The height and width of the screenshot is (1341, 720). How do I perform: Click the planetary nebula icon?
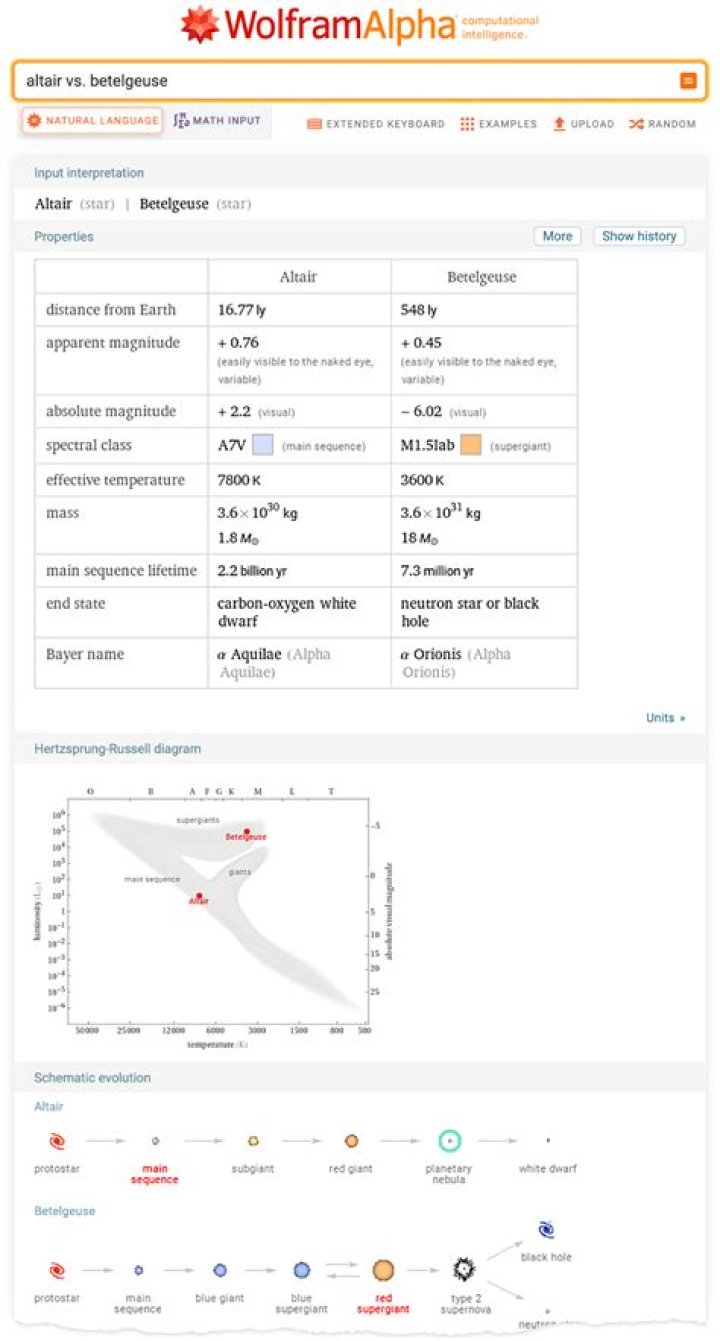pyautogui.click(x=450, y=1140)
